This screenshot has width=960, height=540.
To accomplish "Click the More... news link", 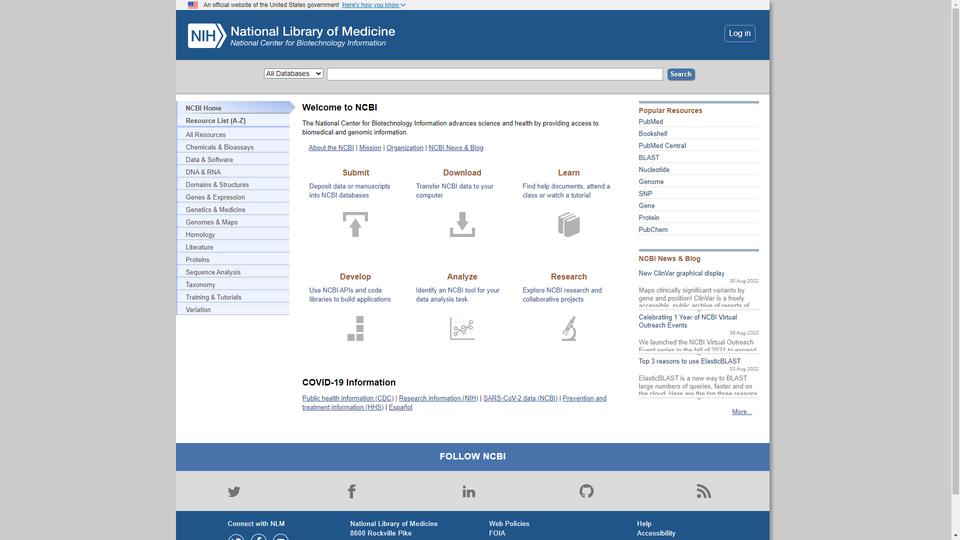I will (741, 411).
